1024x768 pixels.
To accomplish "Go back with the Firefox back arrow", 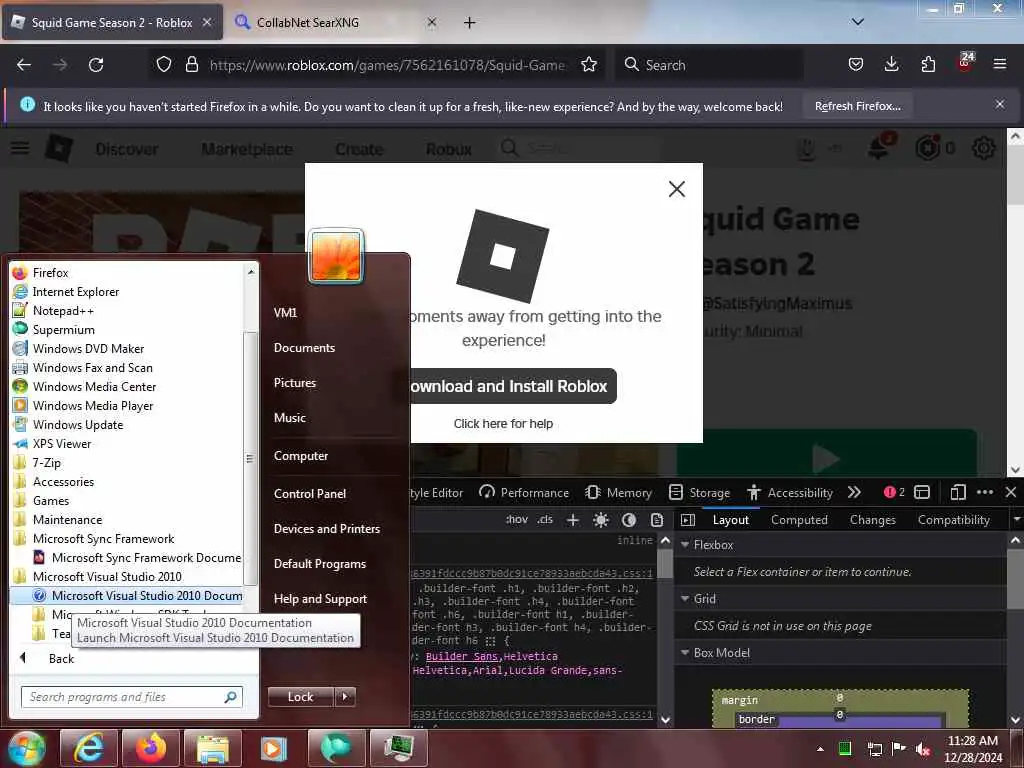I will coord(24,65).
